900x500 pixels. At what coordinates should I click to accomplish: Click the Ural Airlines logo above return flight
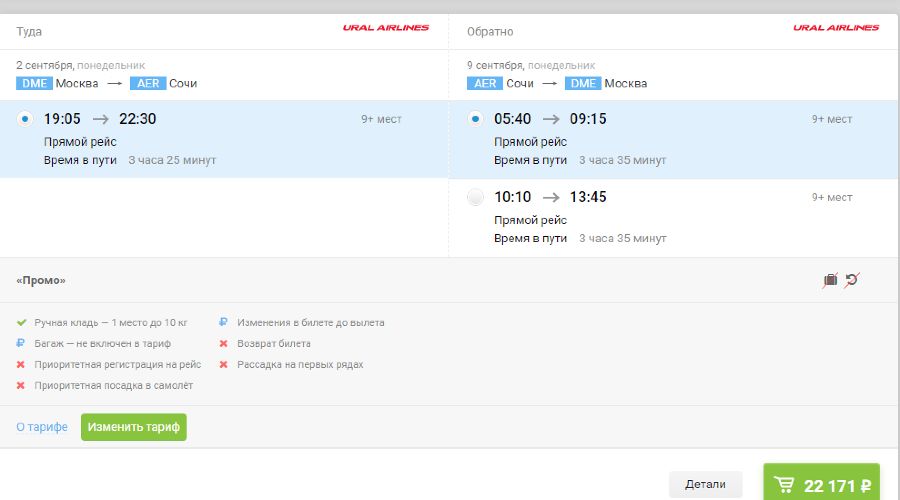point(836,28)
